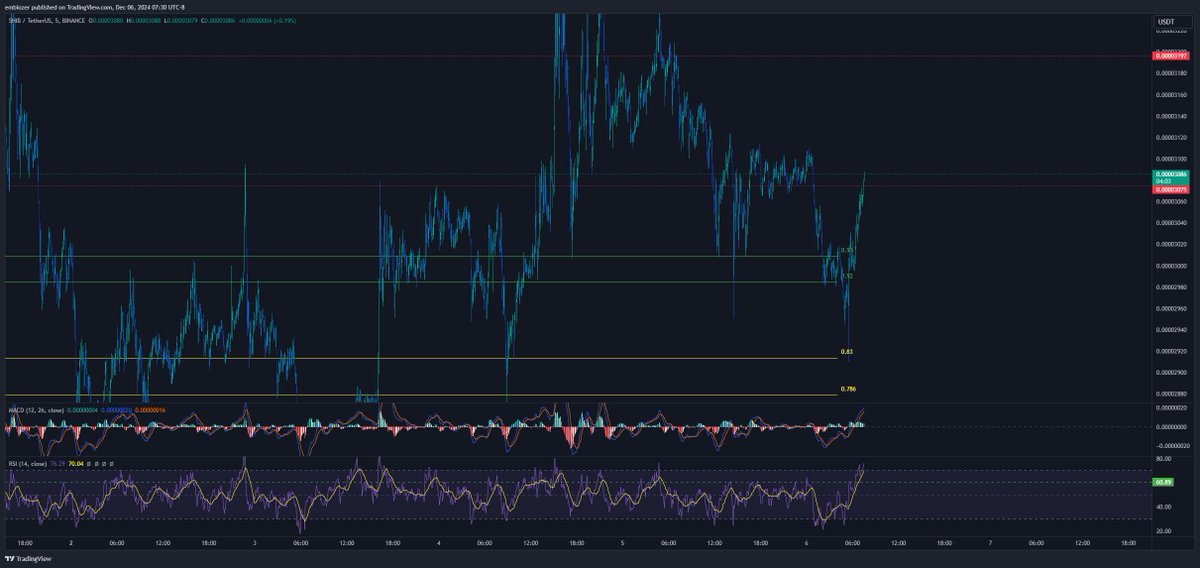Click date label 6 on time axis
Image resolution: width=1200 pixels, height=568 pixels.
806,543
